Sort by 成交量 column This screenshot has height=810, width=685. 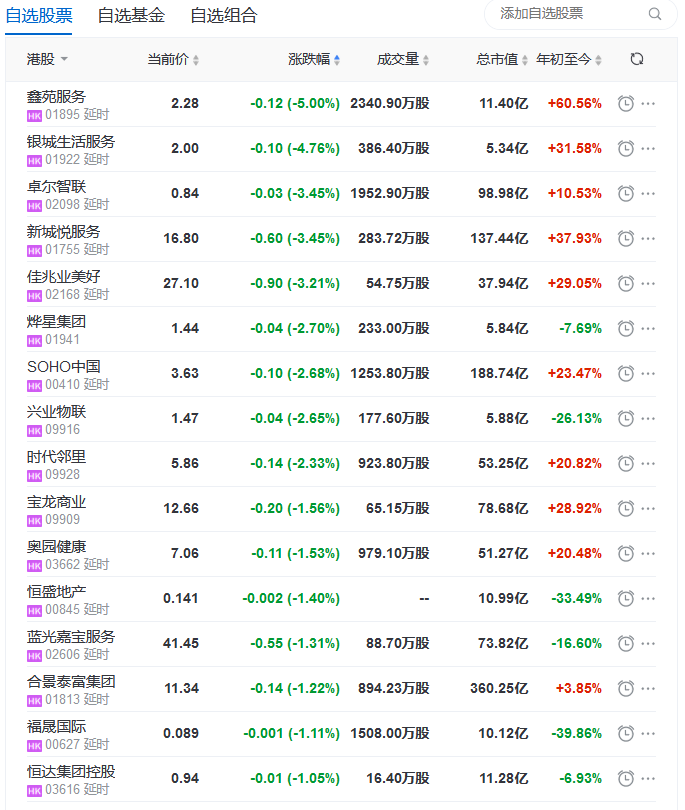coord(403,59)
